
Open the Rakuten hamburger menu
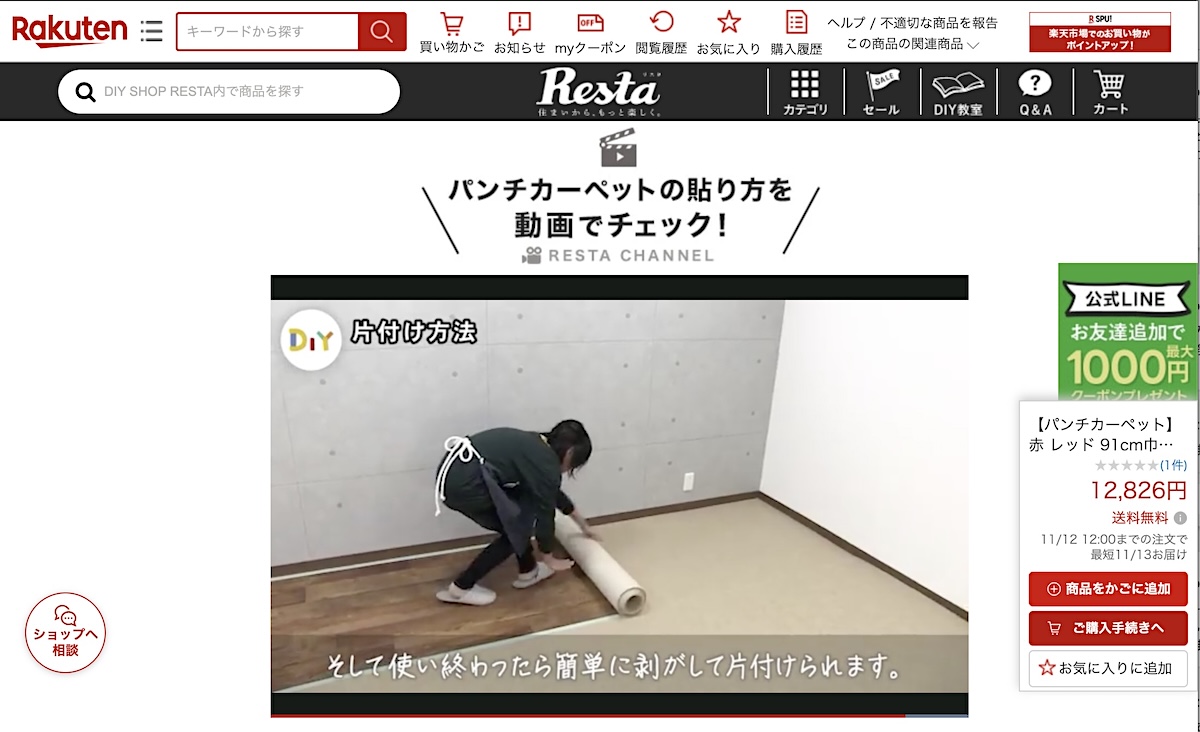point(151,31)
